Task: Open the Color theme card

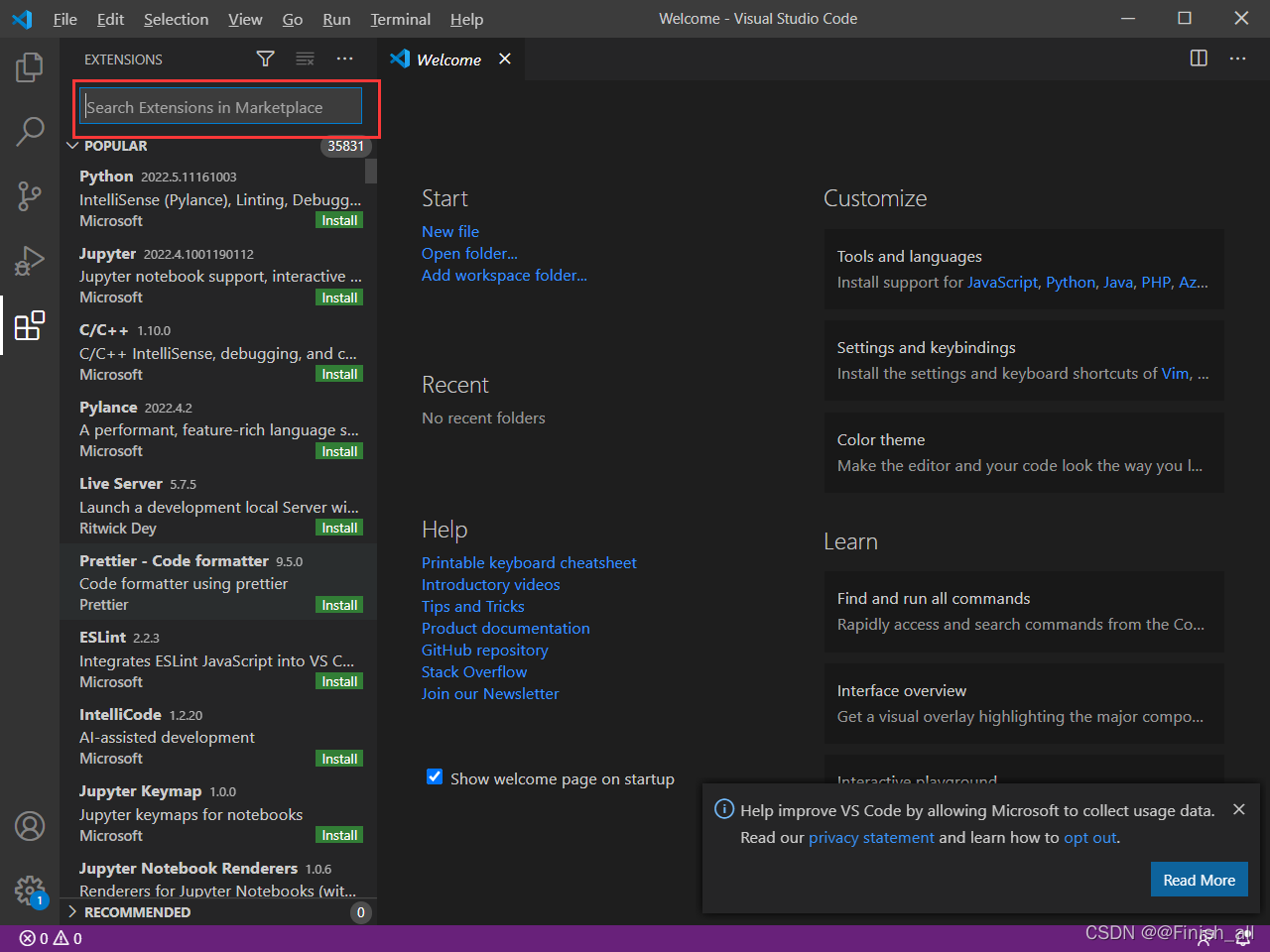Action: point(1024,452)
